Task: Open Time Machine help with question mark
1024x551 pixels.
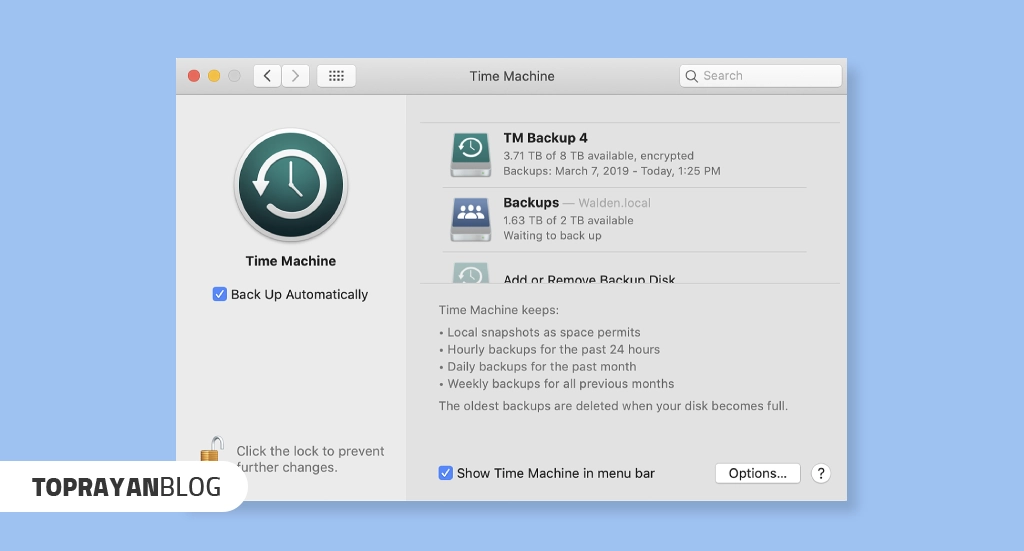Action: 821,473
